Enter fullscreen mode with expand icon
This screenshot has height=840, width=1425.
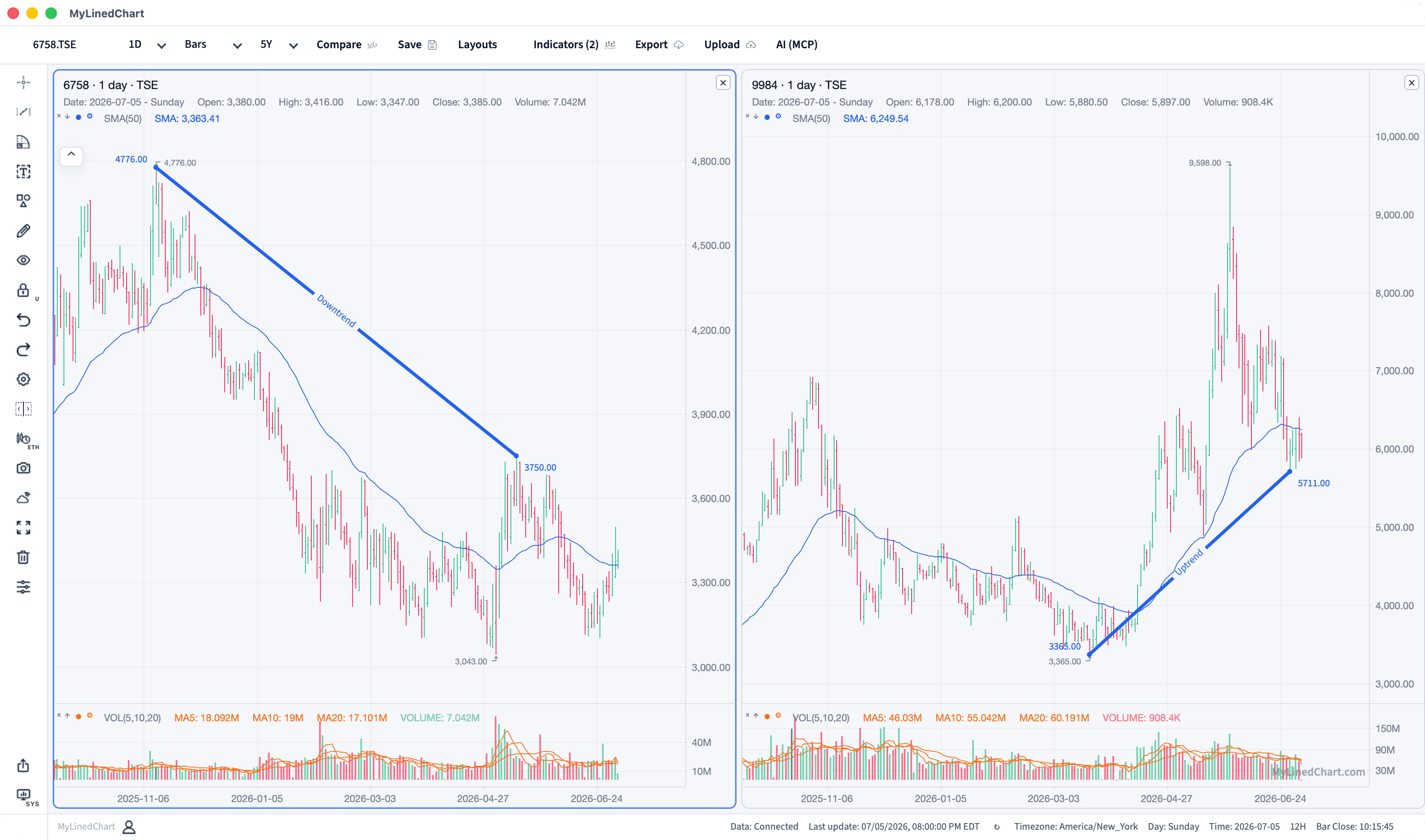coord(23,528)
